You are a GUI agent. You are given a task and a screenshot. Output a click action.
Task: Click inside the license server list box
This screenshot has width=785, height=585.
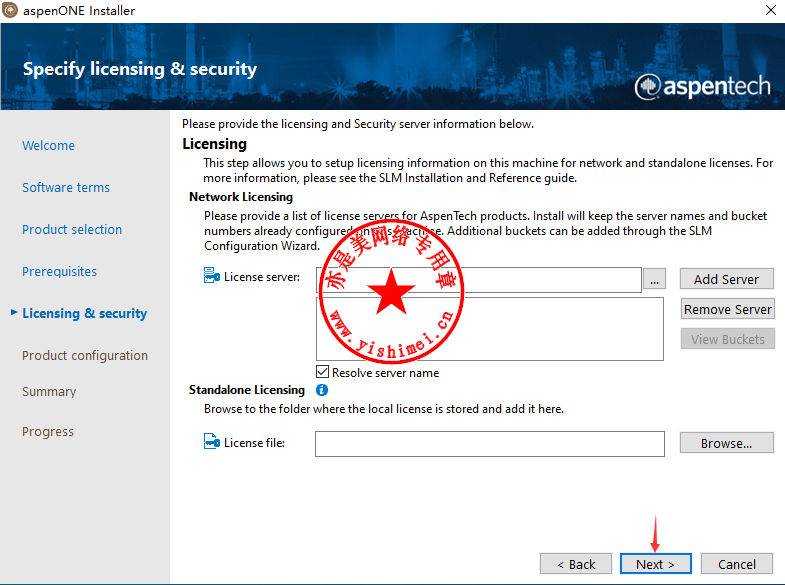tap(490, 329)
